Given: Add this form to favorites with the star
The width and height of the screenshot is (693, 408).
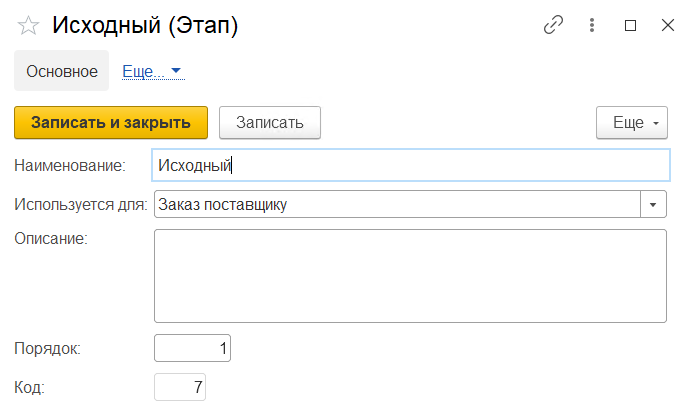Looking at the screenshot, I should point(29,26).
